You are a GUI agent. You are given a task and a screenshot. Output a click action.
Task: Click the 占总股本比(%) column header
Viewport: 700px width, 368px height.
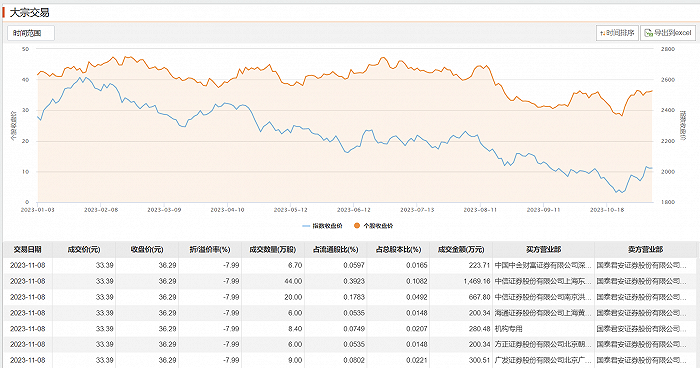(399, 250)
